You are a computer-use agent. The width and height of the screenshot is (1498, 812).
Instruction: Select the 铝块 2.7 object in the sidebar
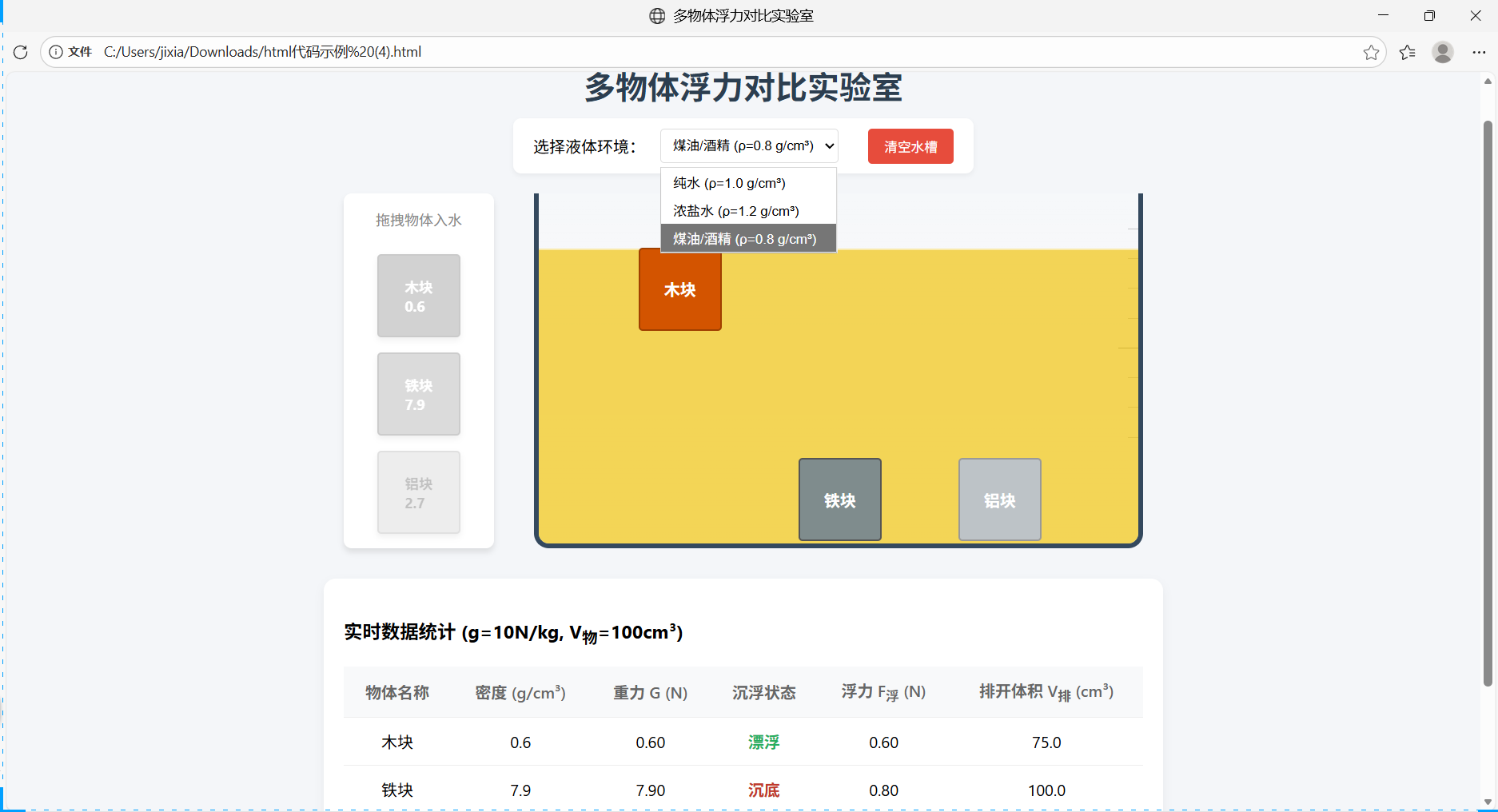pyautogui.click(x=418, y=492)
